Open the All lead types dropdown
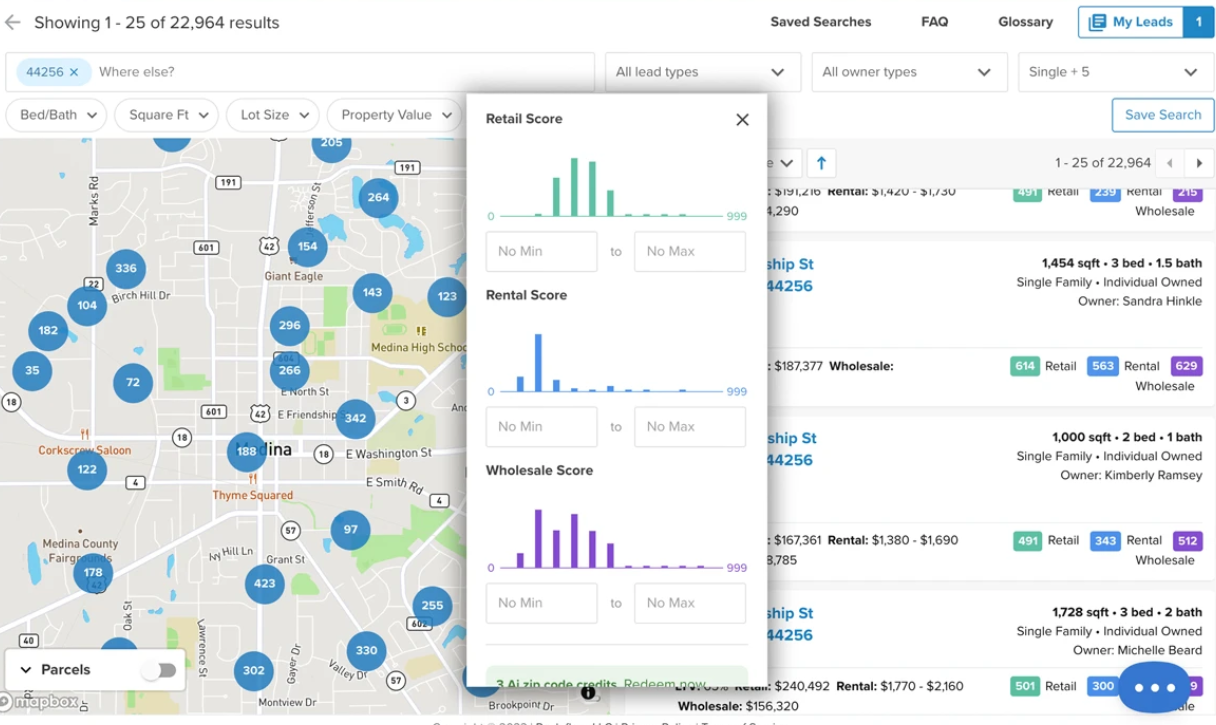1216x725 pixels. 702,72
